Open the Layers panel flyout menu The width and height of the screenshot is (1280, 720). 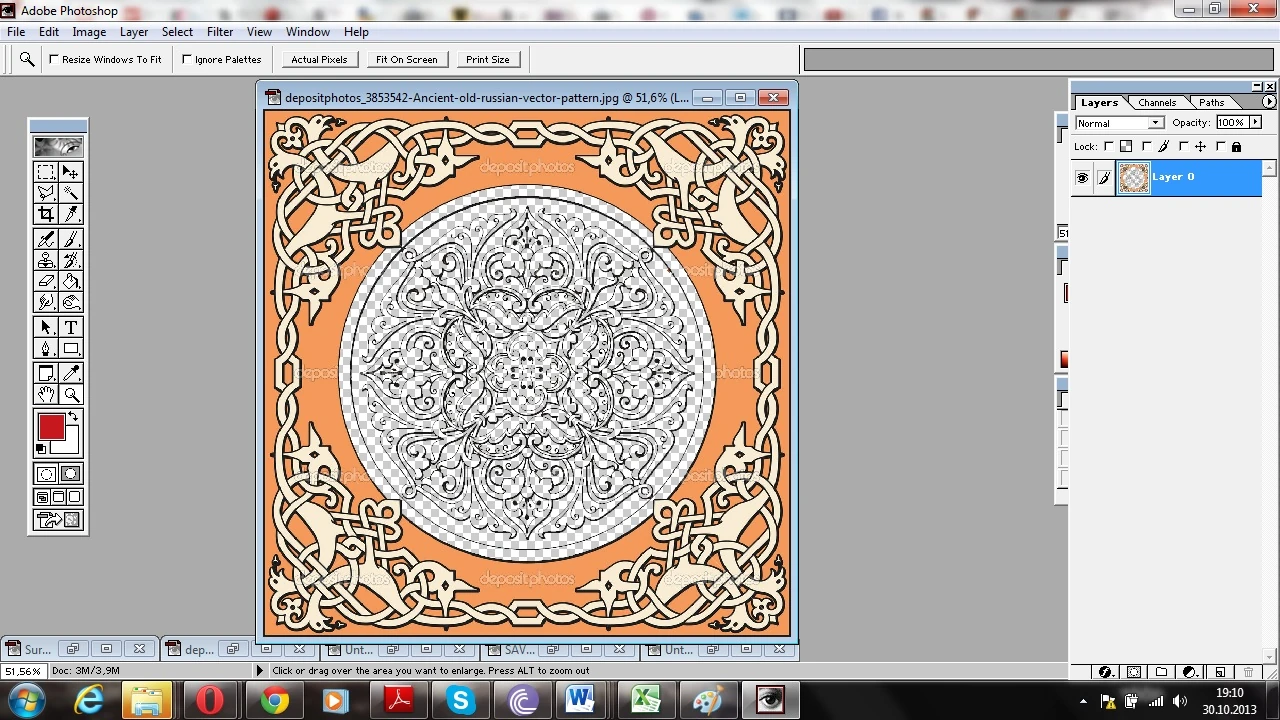tap(1269, 102)
